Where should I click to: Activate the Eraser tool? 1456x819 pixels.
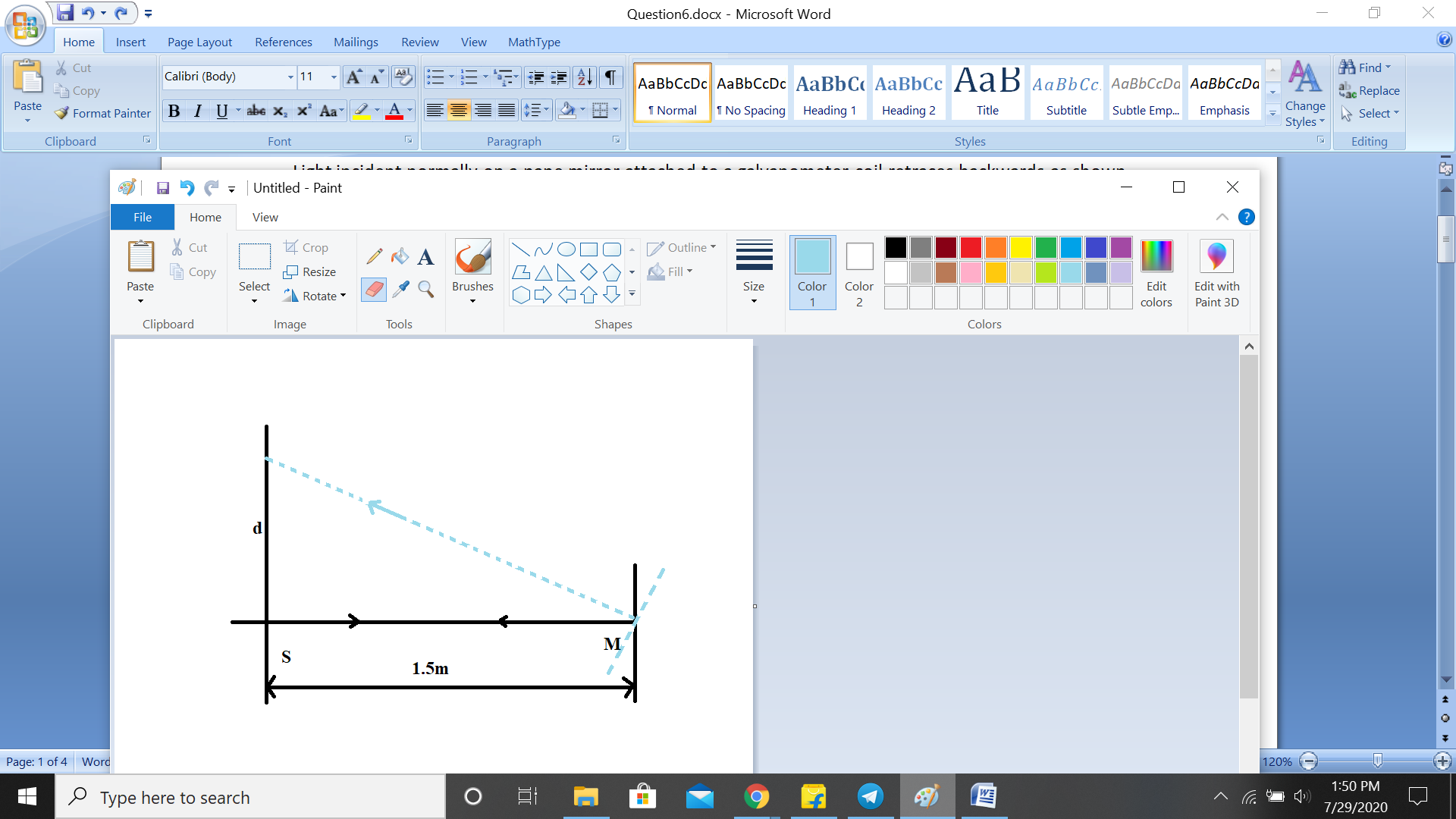coord(374,289)
